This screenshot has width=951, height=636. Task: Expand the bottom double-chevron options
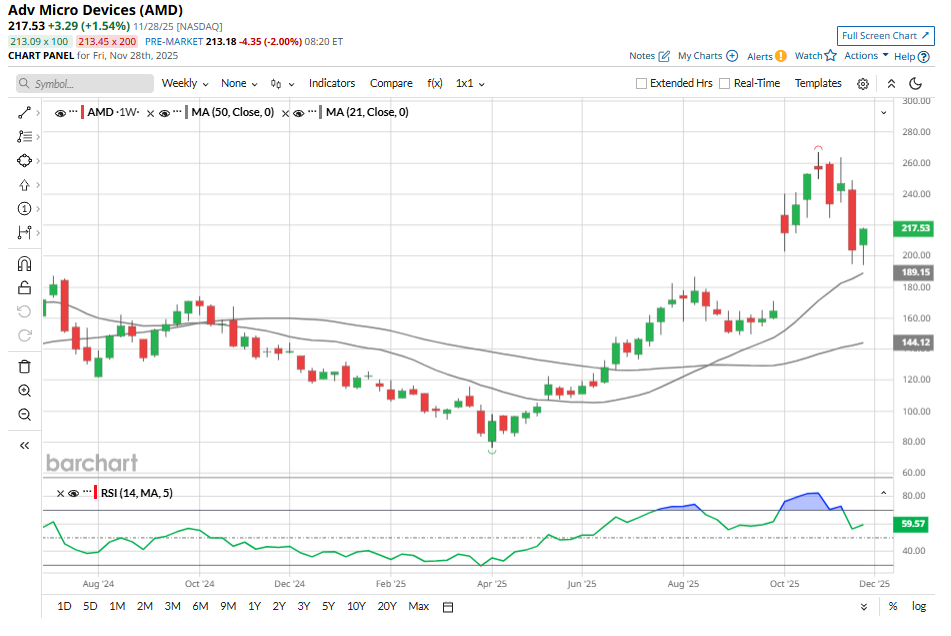864,607
